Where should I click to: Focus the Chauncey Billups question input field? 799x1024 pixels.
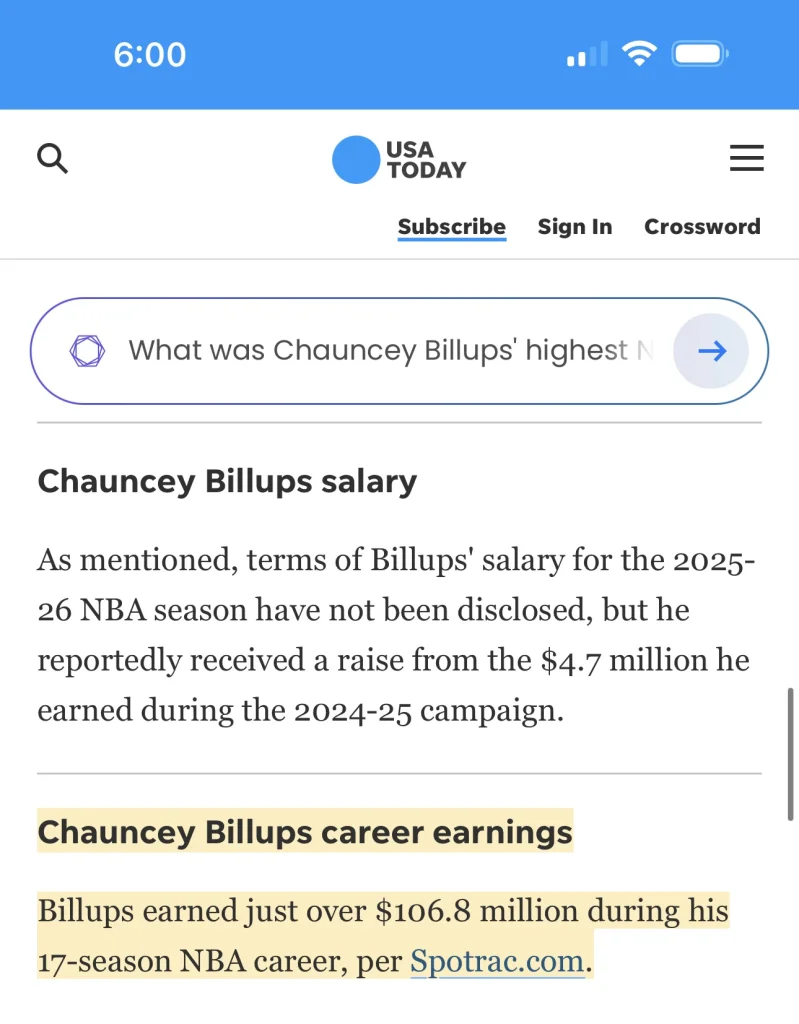pos(391,351)
